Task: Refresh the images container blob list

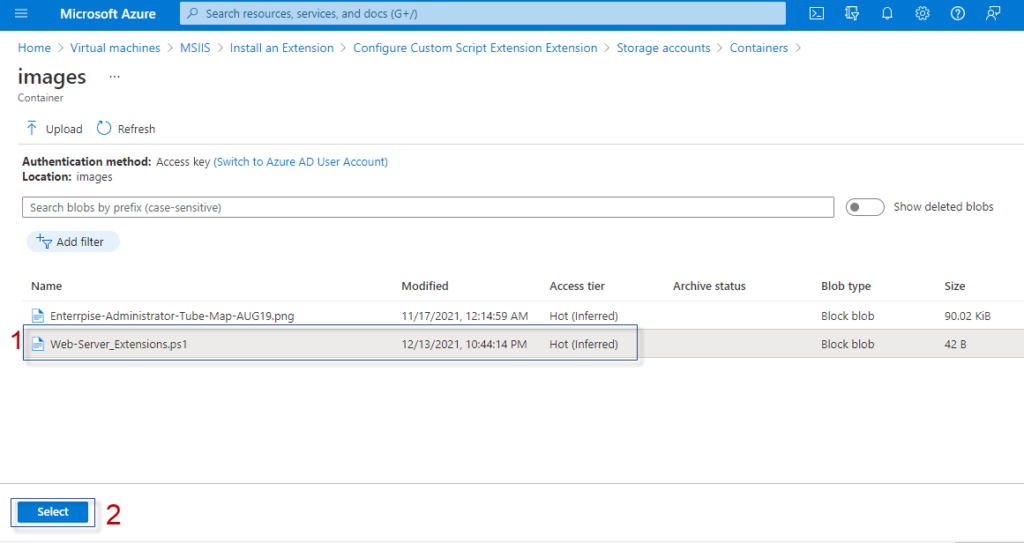Action: pos(126,129)
